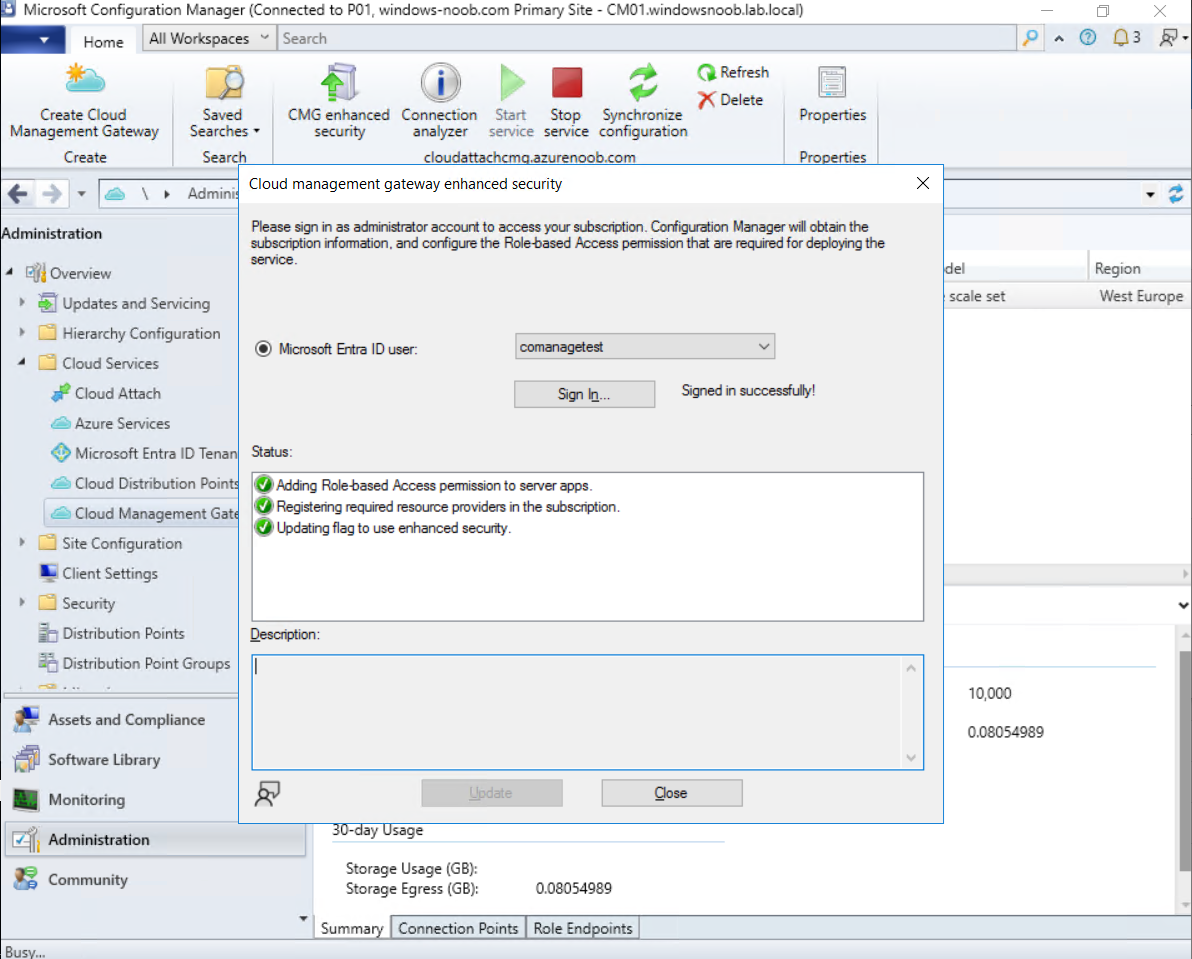Open Properties from the ribbon

(x=832, y=95)
